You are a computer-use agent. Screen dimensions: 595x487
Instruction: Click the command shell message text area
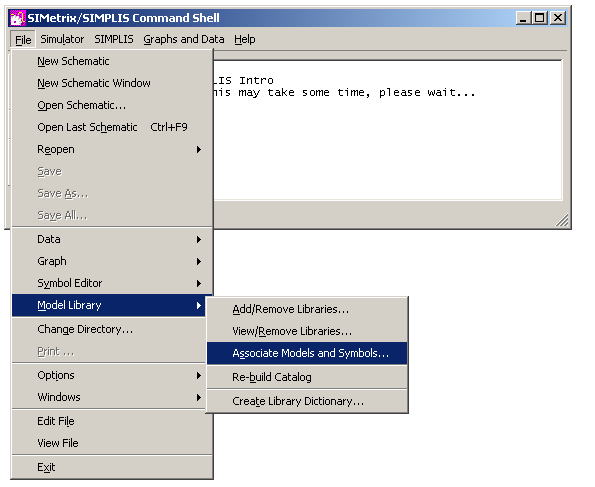387,130
